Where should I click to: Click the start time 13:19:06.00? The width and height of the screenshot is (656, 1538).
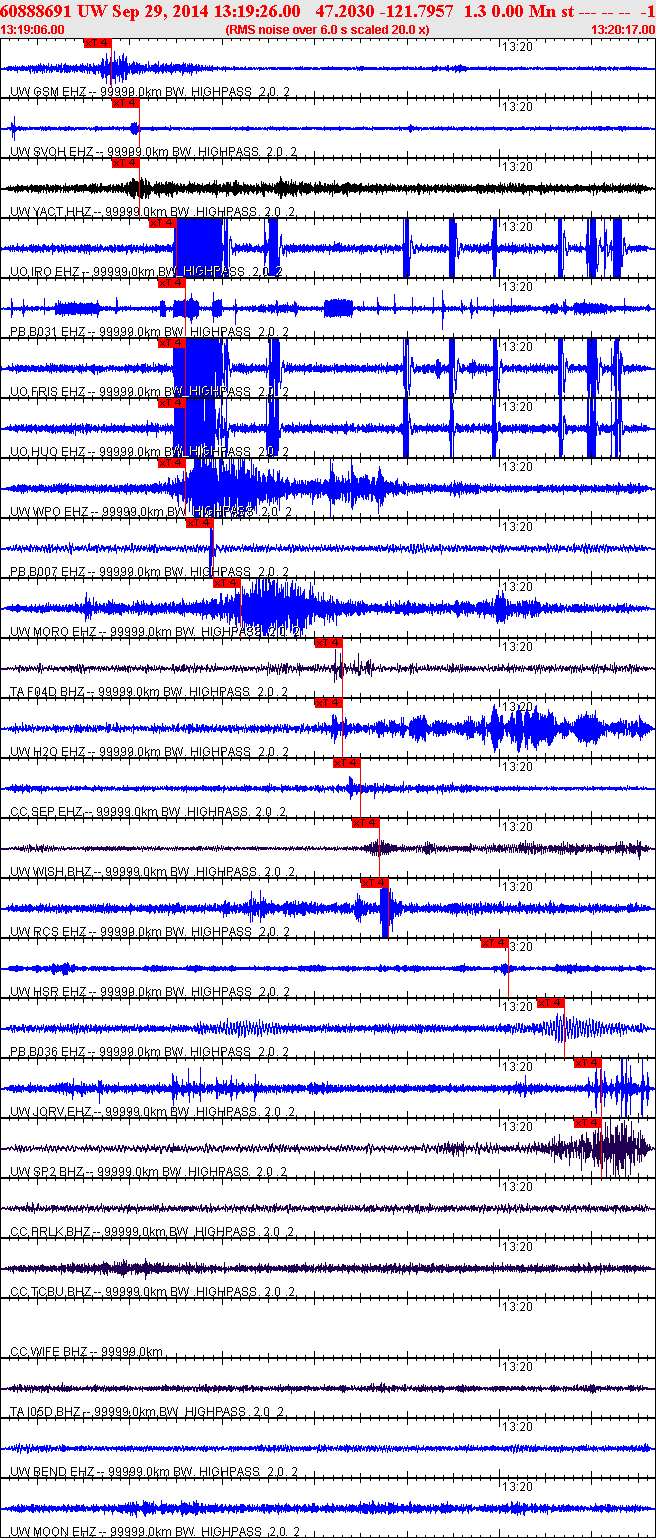[x=33, y=30]
